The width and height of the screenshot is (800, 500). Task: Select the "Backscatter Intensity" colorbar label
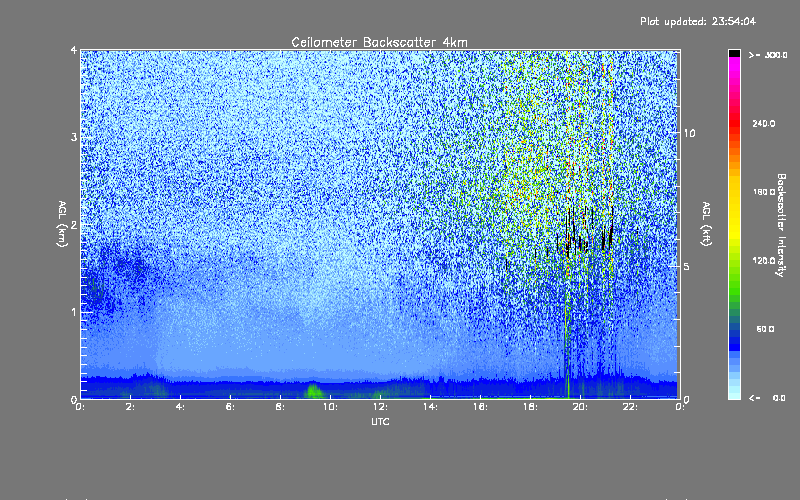click(x=781, y=225)
